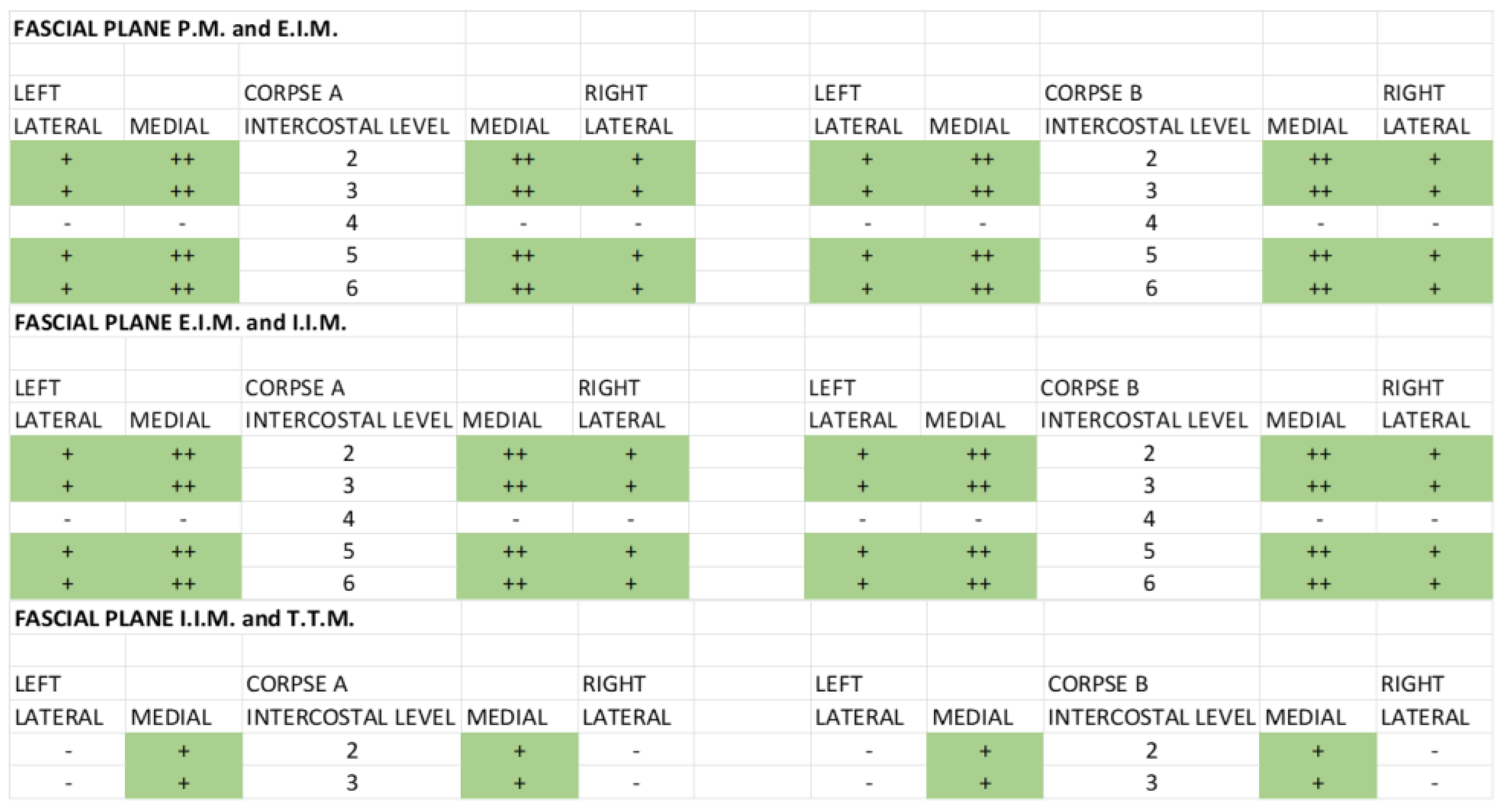
Task: Click 'CORPSE A' in the P.M./E.I.M. table
Action: (293, 93)
